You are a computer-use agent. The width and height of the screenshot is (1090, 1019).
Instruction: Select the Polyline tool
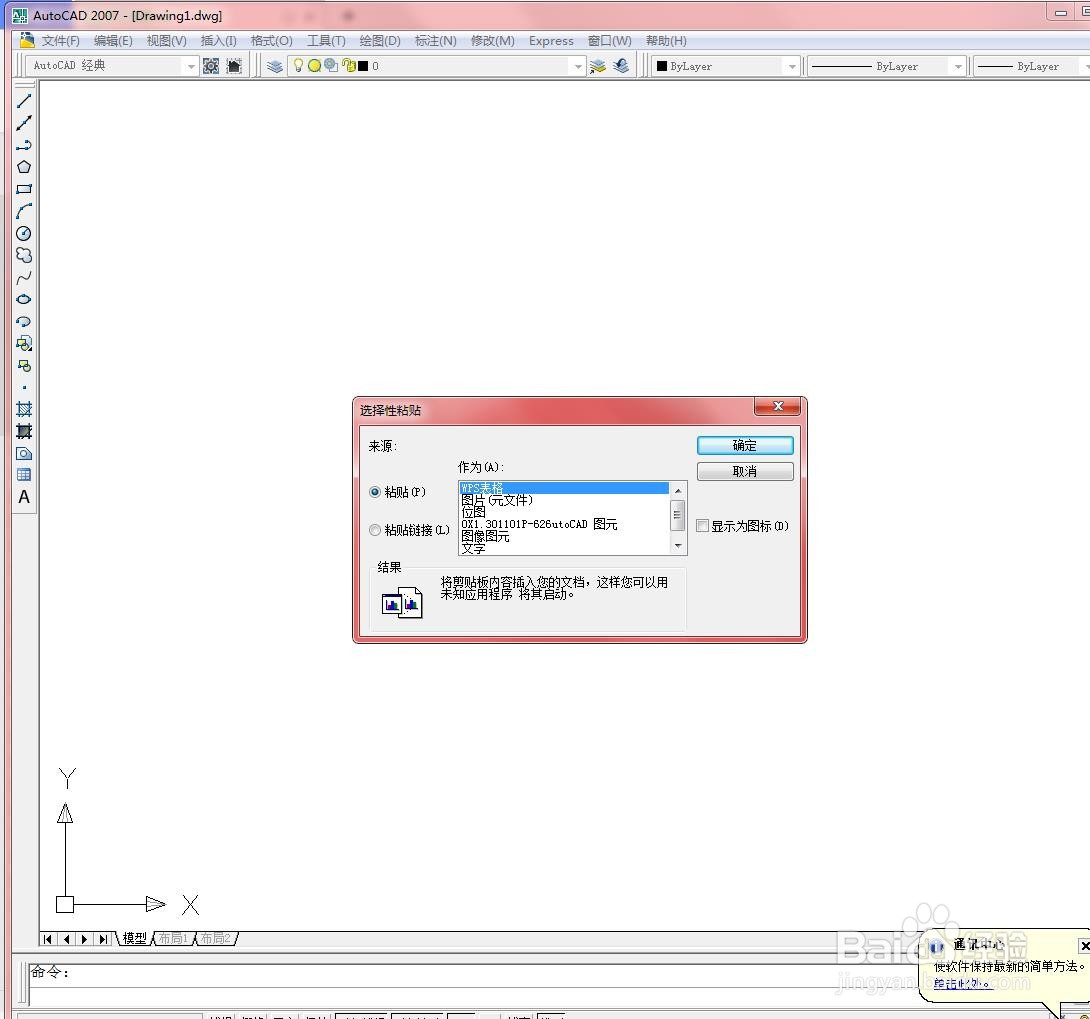click(24, 145)
